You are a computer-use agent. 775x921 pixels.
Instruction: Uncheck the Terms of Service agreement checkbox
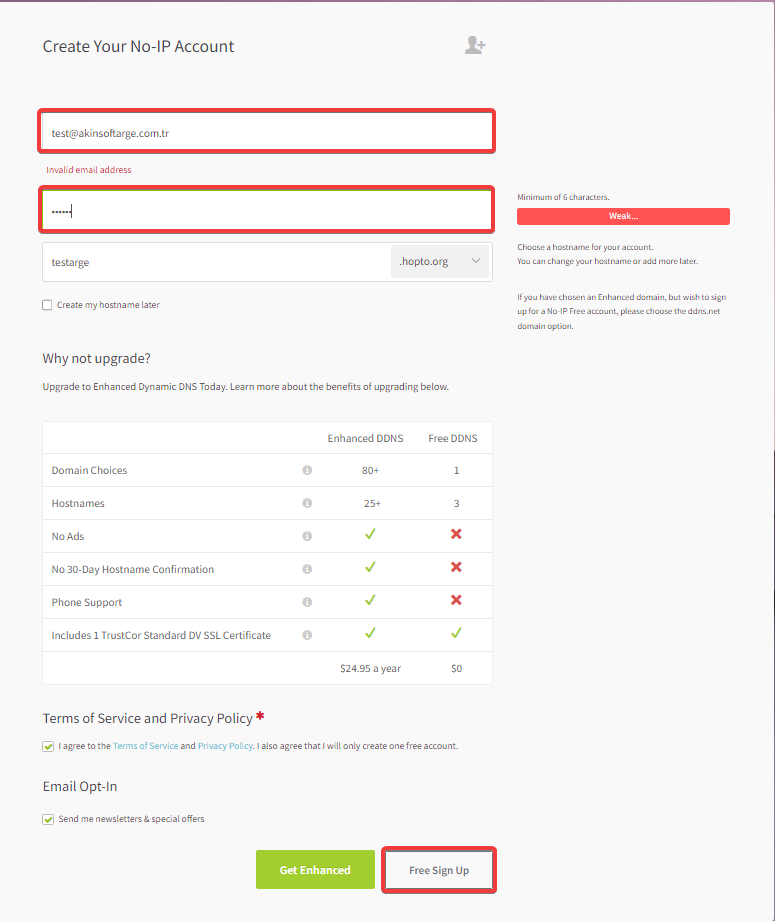click(x=48, y=747)
